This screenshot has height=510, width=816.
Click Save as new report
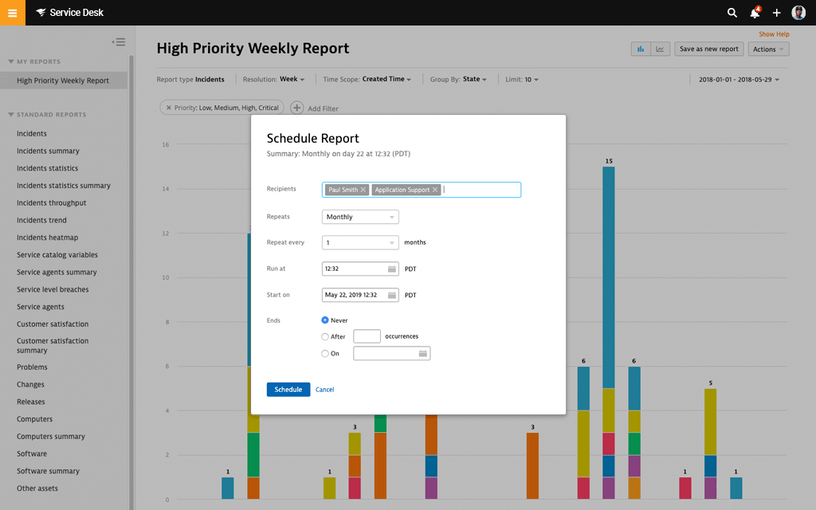pyautogui.click(x=709, y=49)
